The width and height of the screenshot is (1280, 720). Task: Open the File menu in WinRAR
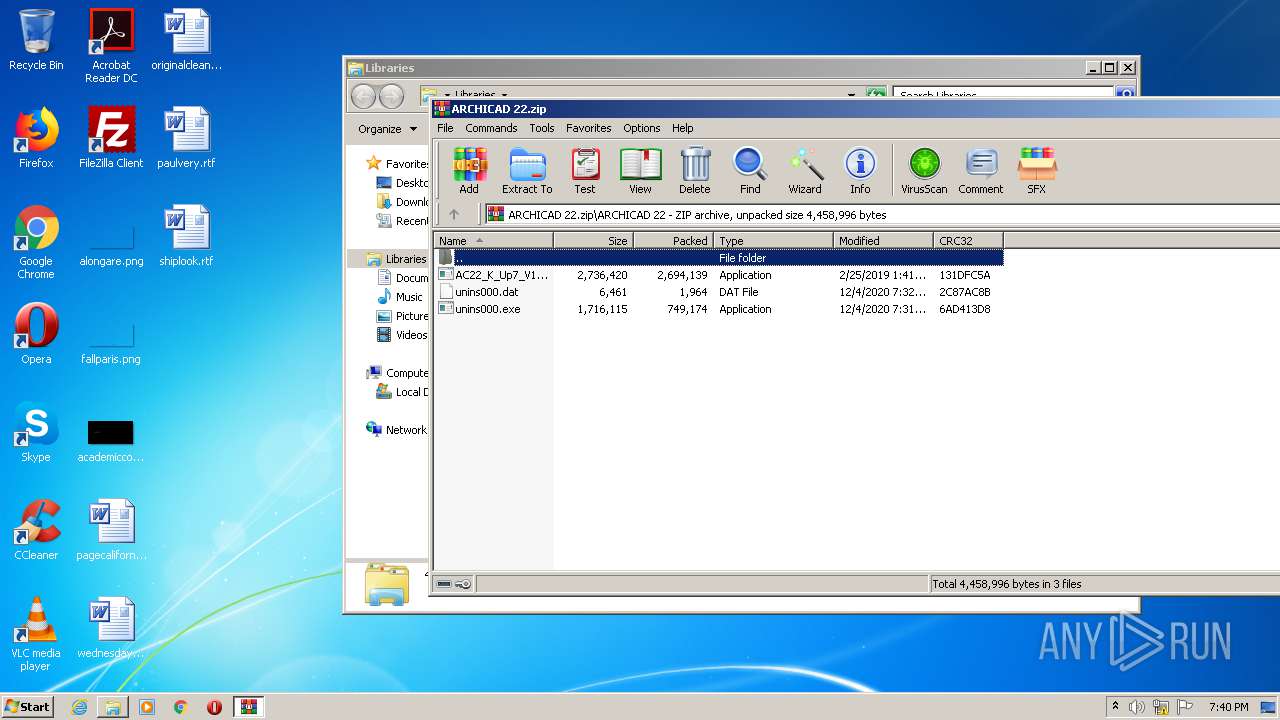[445, 128]
